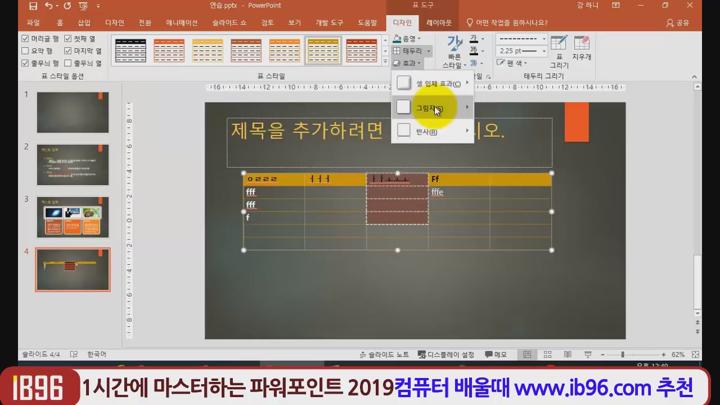Click the 표 그리기 (Draw Table) icon

point(559,51)
